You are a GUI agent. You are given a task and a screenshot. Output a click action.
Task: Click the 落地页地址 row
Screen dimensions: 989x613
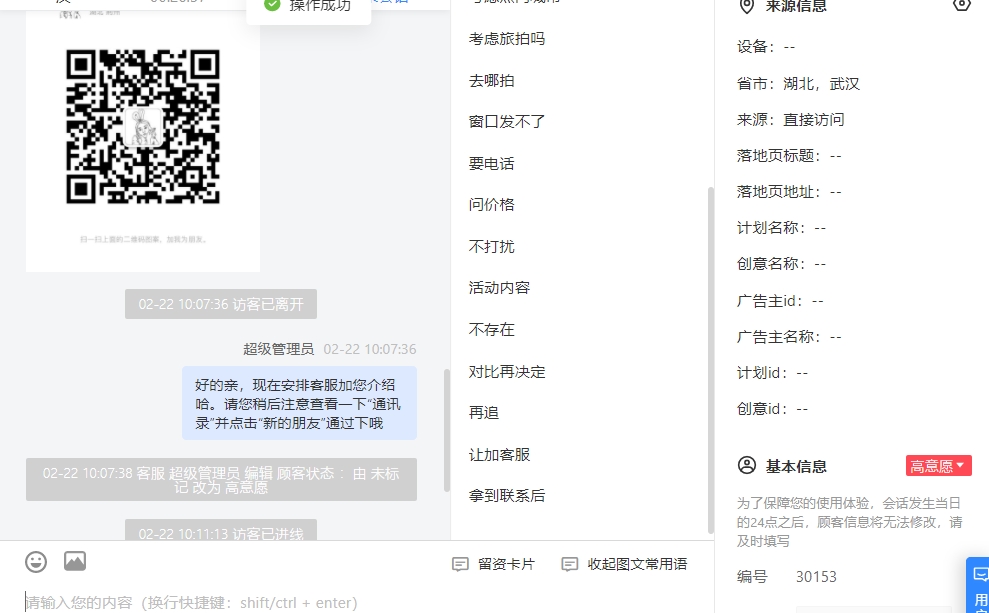(789, 192)
